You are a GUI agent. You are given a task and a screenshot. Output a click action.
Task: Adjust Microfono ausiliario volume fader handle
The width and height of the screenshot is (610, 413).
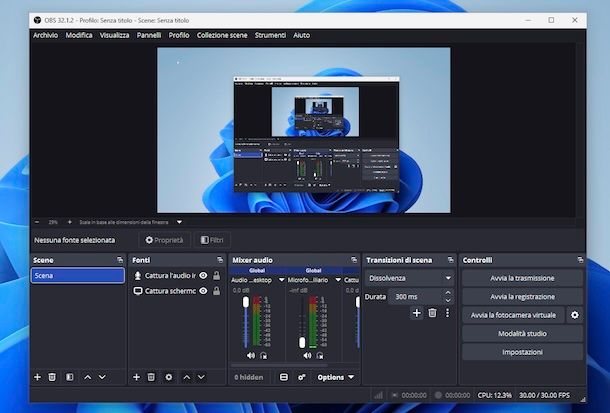(x=302, y=343)
